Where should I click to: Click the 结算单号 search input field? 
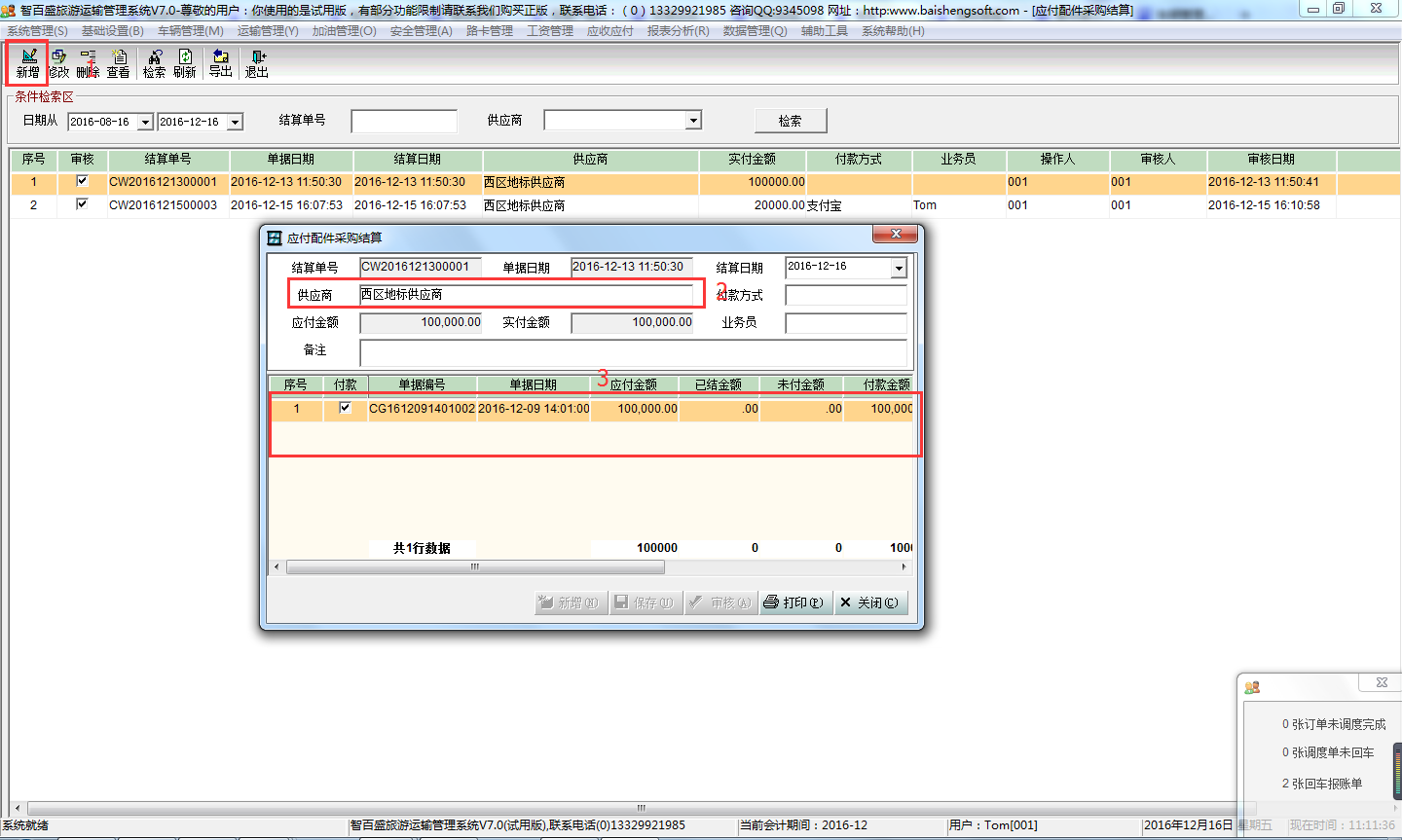(x=404, y=121)
